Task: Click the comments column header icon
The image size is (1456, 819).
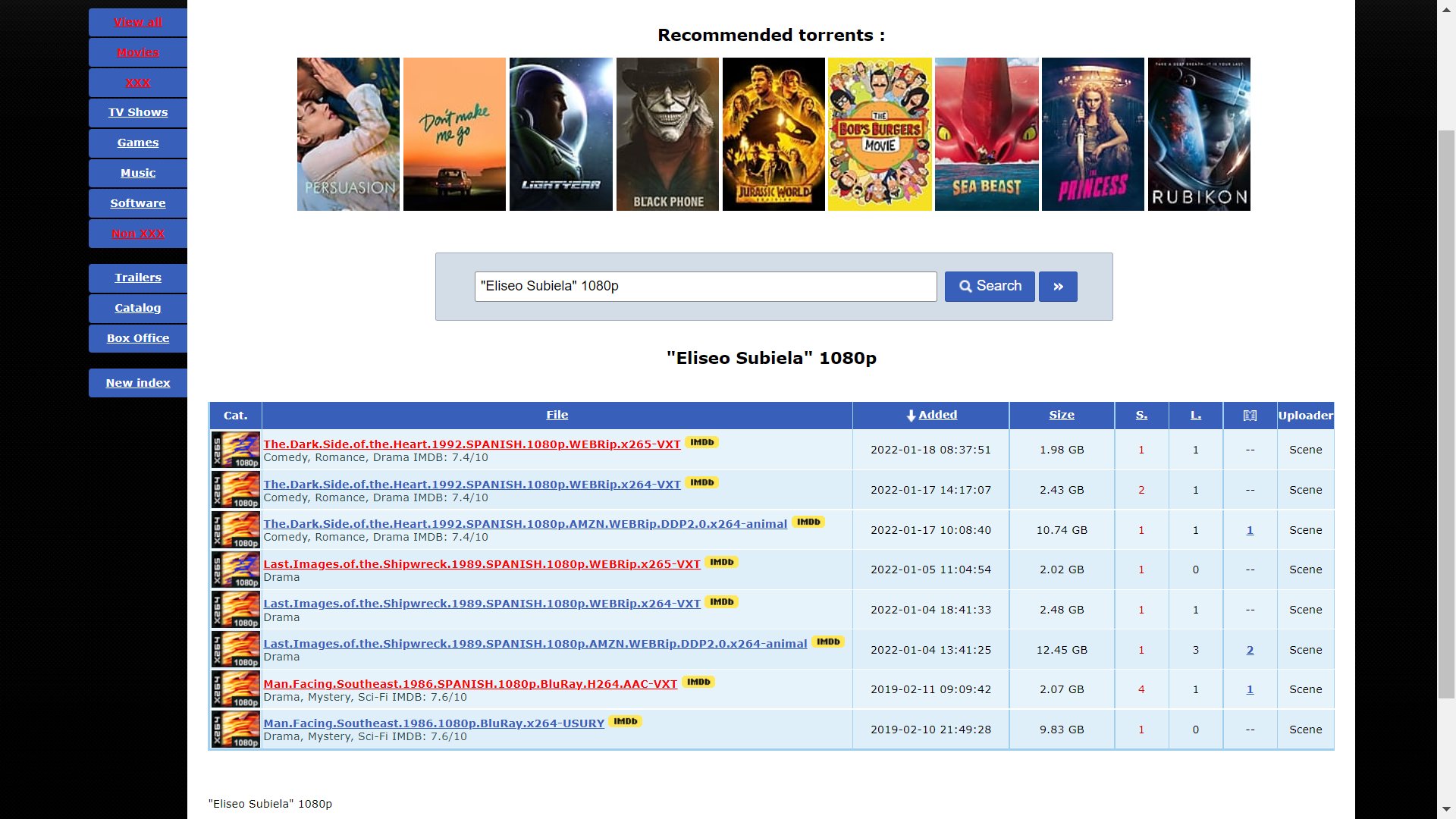Action: point(1250,416)
